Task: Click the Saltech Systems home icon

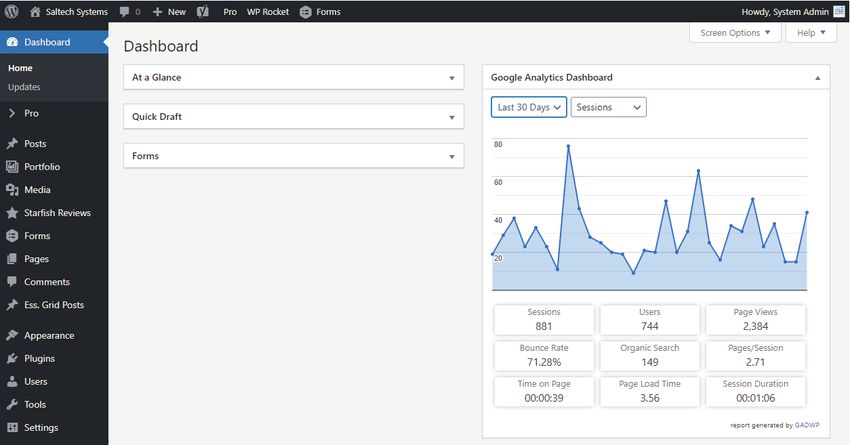Action: click(35, 11)
